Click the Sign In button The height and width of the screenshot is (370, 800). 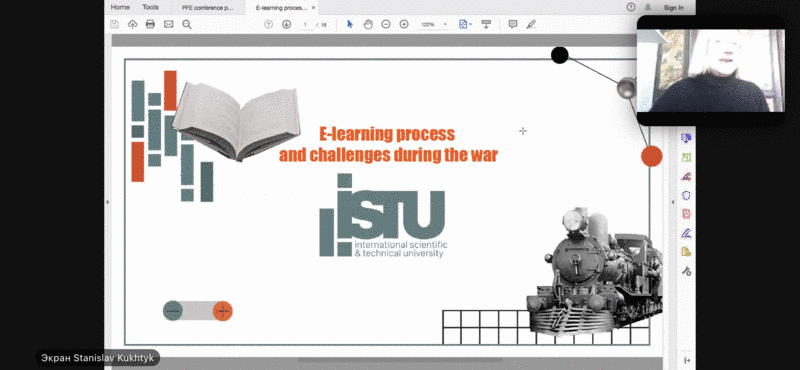click(673, 8)
